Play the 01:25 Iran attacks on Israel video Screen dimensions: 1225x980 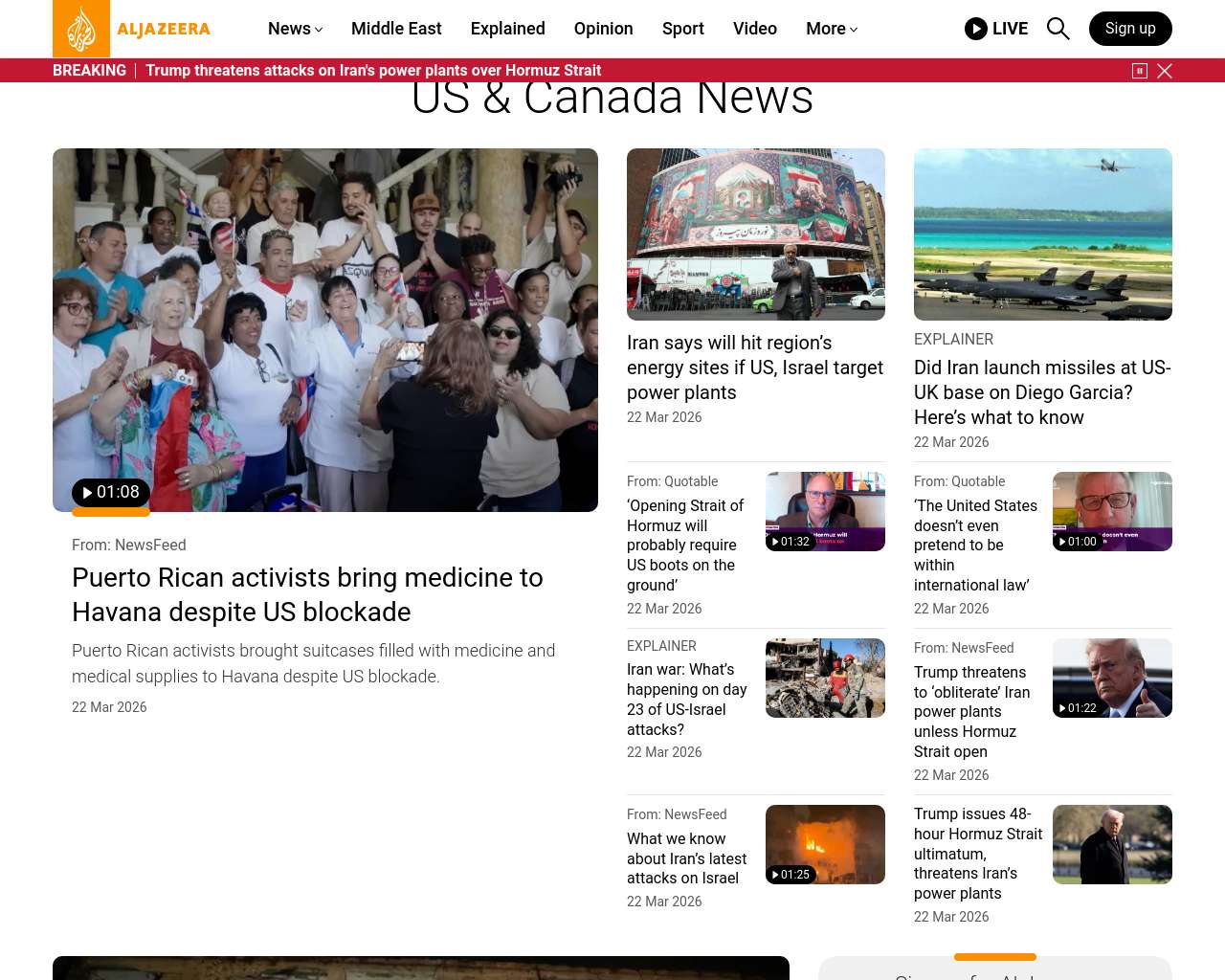pyautogui.click(x=825, y=844)
